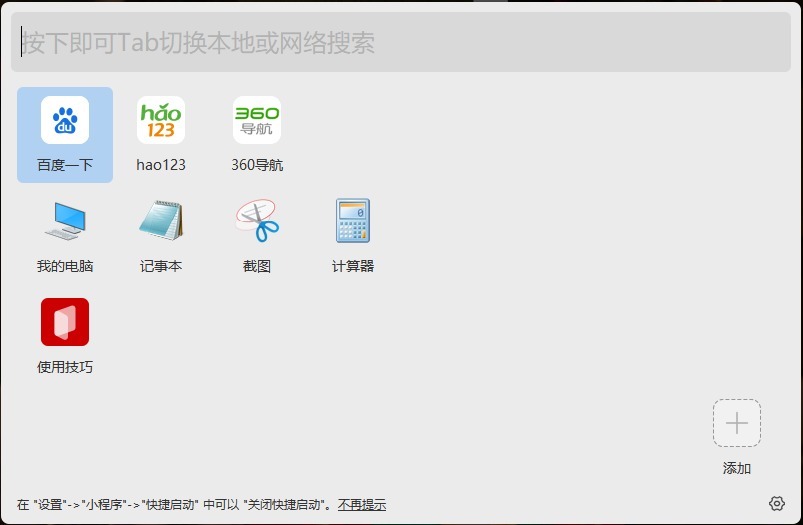Open the 百度一下 shortcut icon

pos(65,120)
